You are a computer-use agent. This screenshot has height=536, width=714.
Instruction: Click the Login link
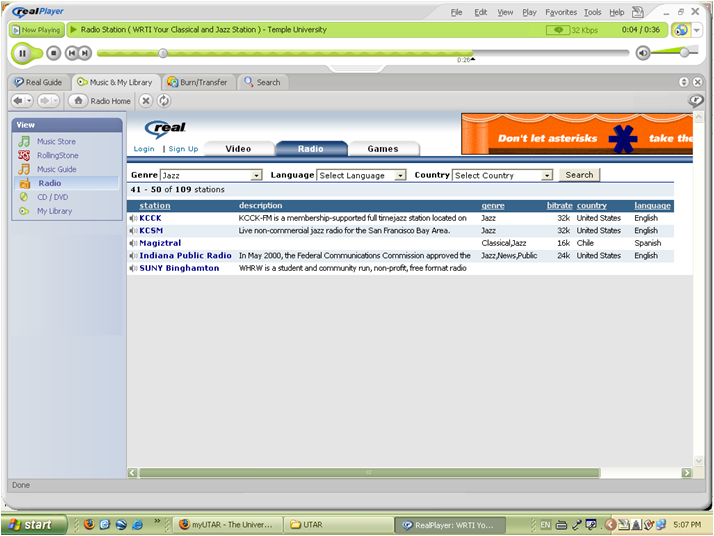[x=144, y=149]
